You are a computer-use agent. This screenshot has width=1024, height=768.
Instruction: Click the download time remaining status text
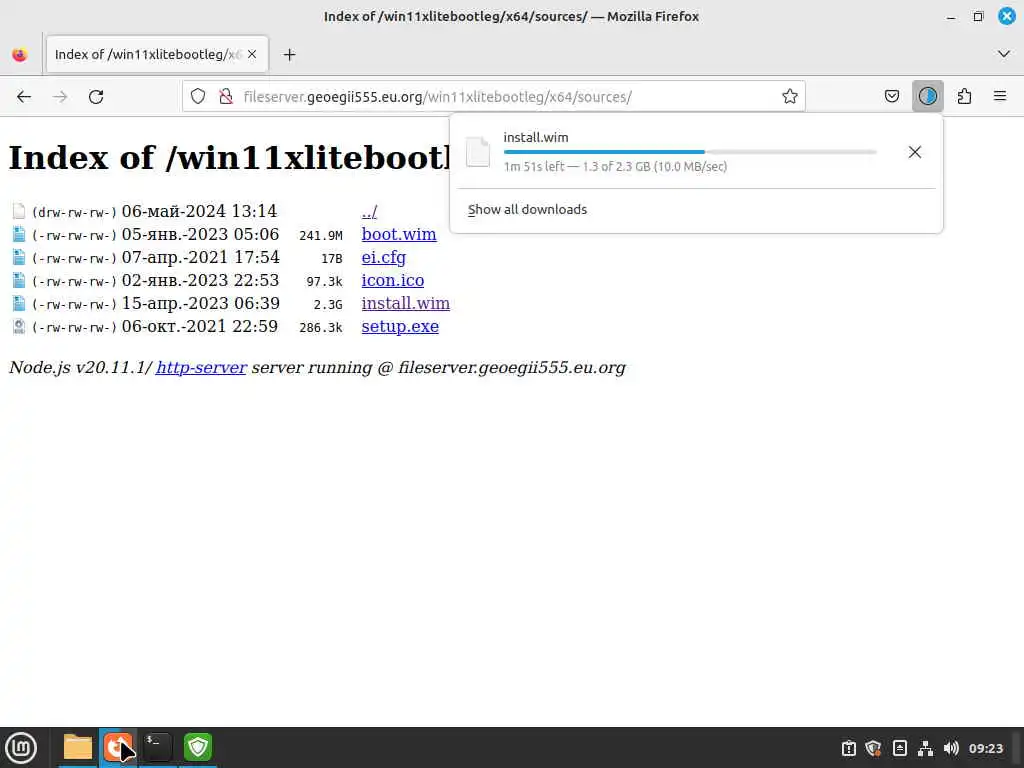(615, 167)
